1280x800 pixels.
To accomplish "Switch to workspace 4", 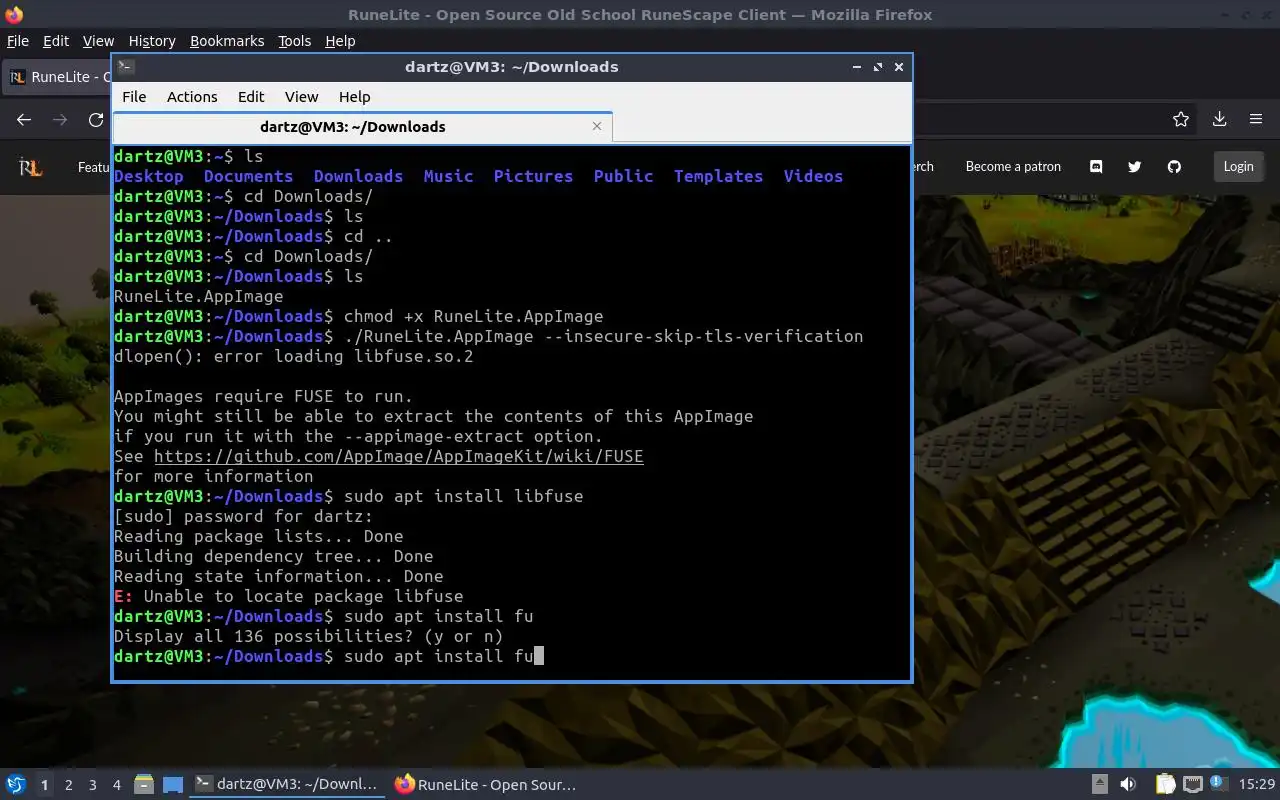I will [x=116, y=785].
